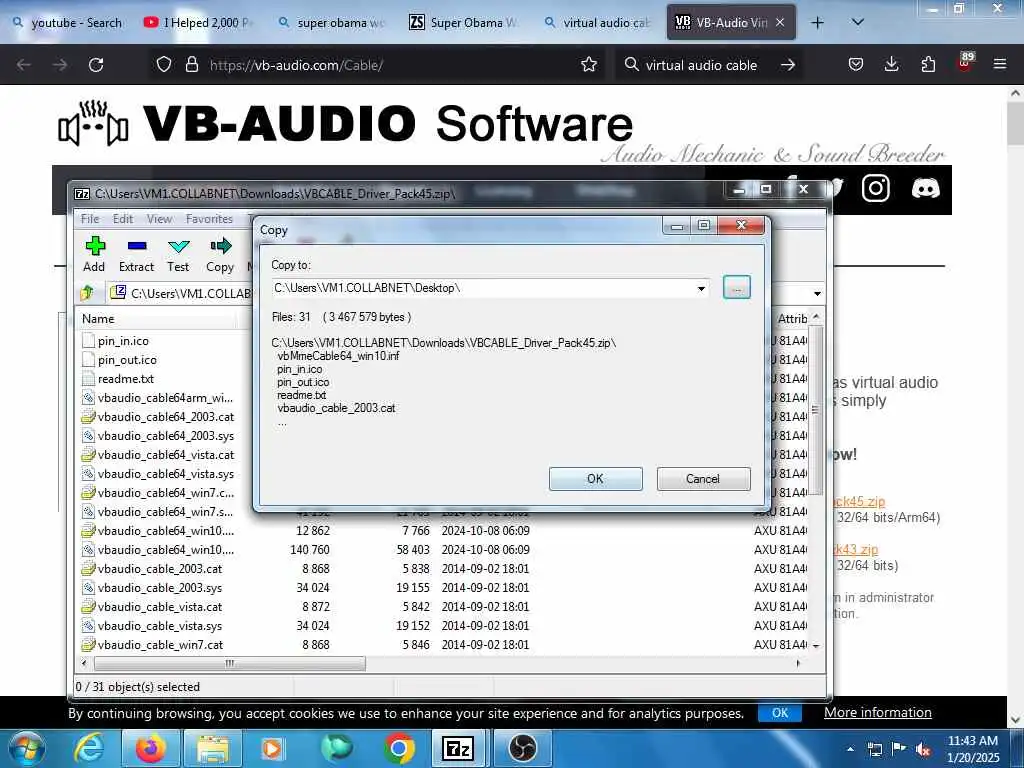This screenshot has width=1024, height=768.
Task: Click the 7-Zip vertical scrollbar thumb
Action: click(815, 409)
